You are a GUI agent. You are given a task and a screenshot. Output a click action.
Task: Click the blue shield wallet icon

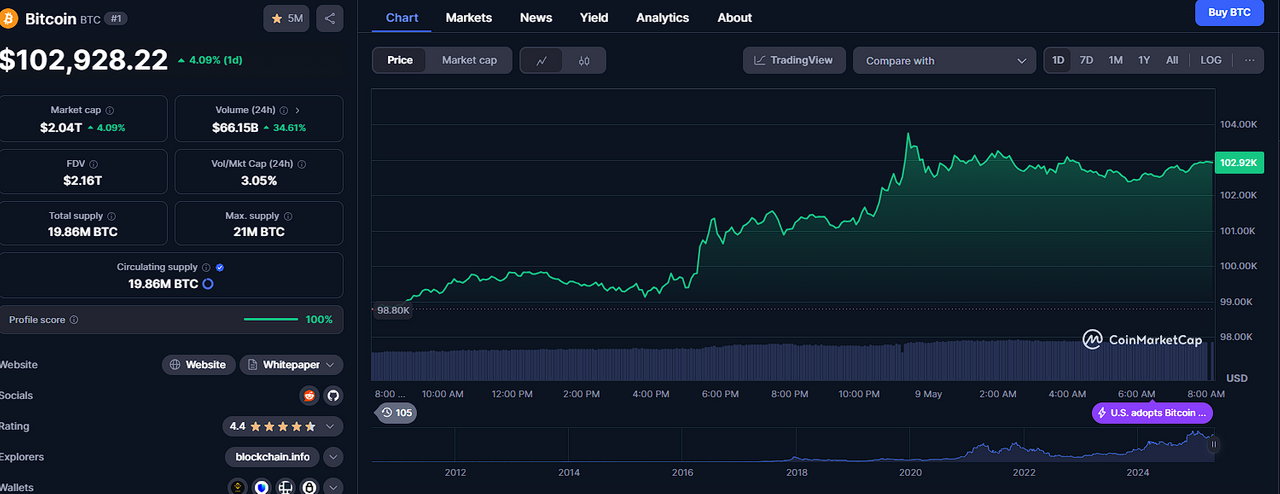click(x=262, y=488)
